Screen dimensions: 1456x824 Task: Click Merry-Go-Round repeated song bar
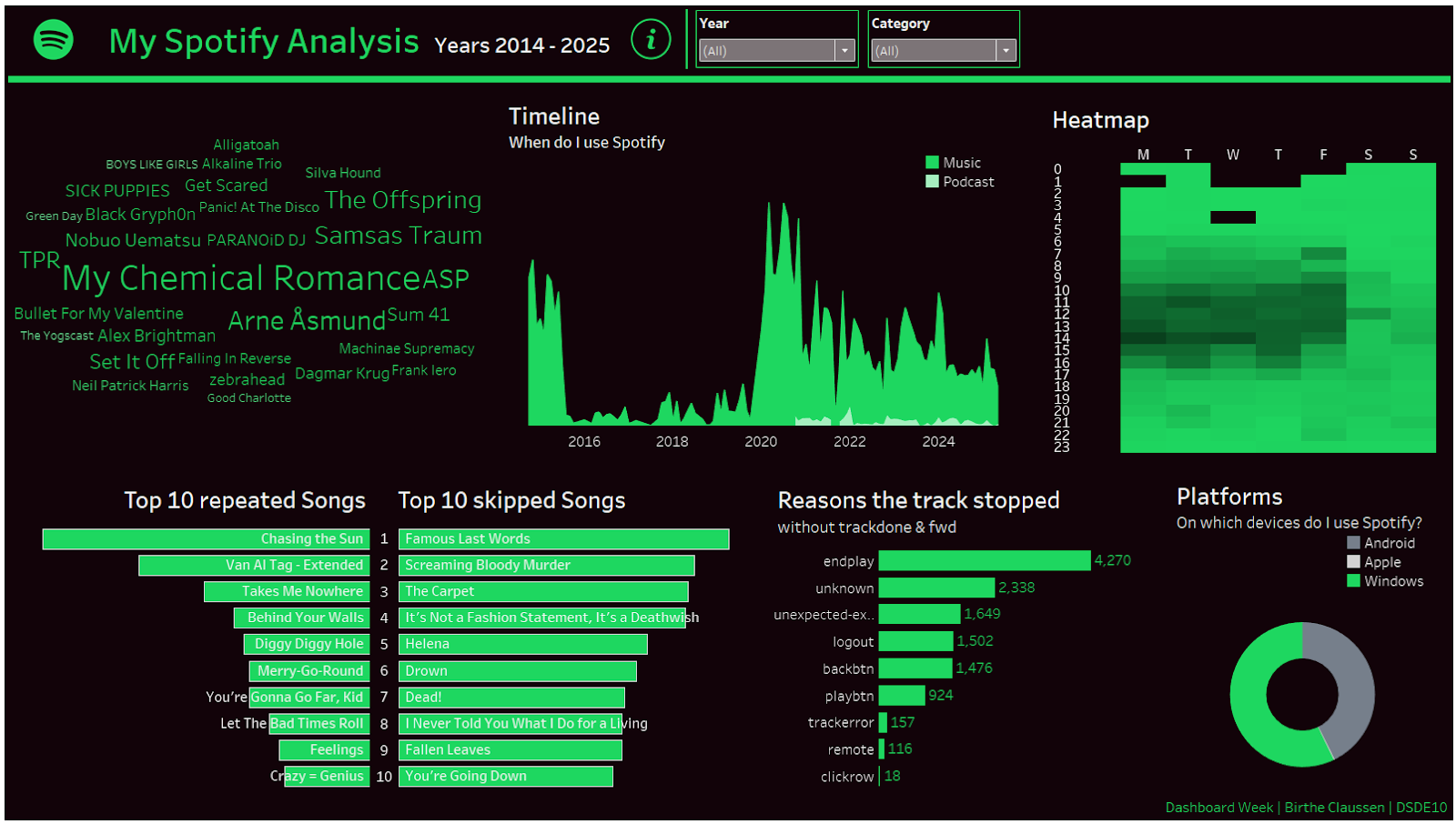point(309,671)
